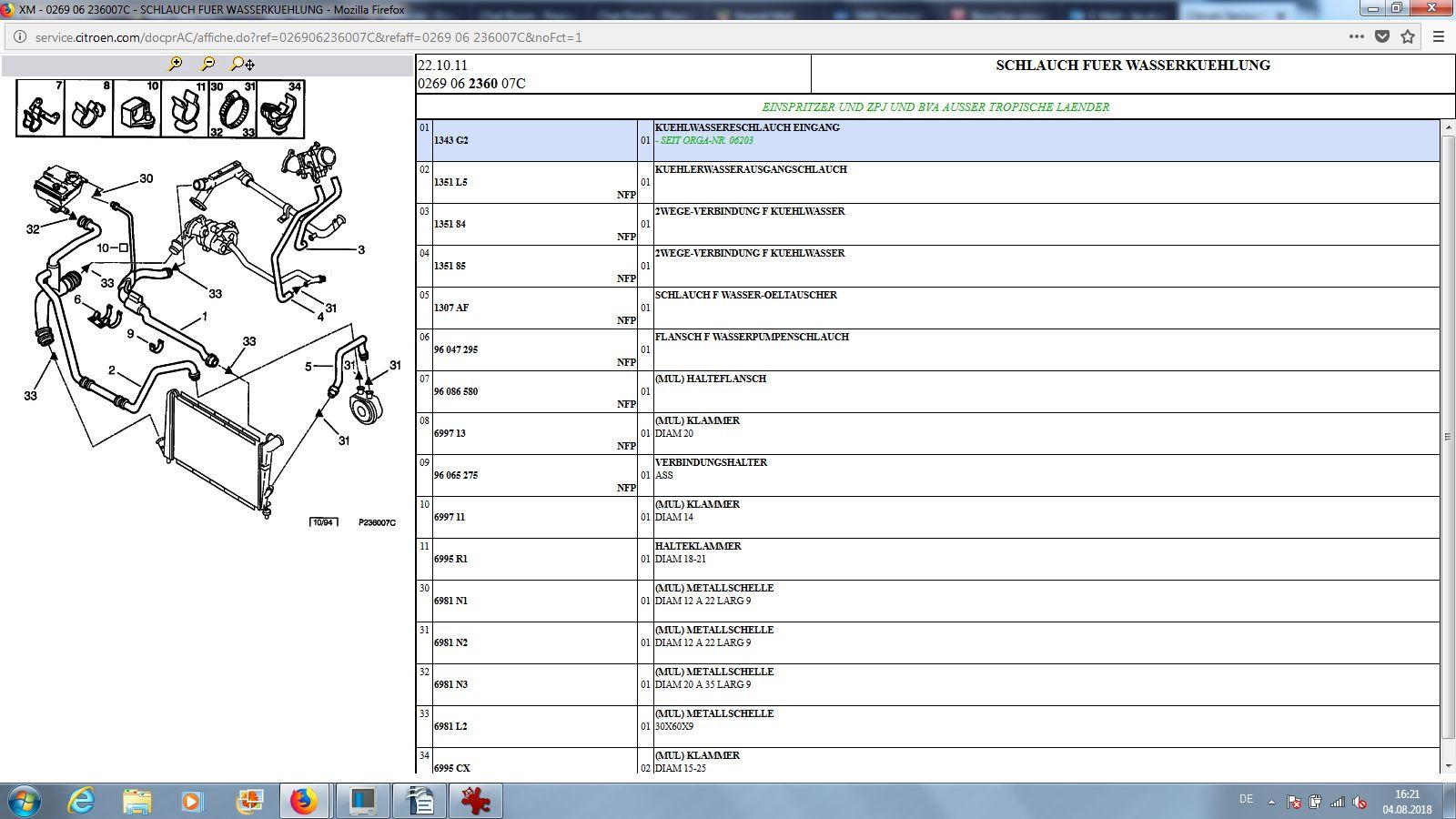Click the scrollbar down arrow
Viewport: 1456px width, 819px height.
(x=1447, y=766)
